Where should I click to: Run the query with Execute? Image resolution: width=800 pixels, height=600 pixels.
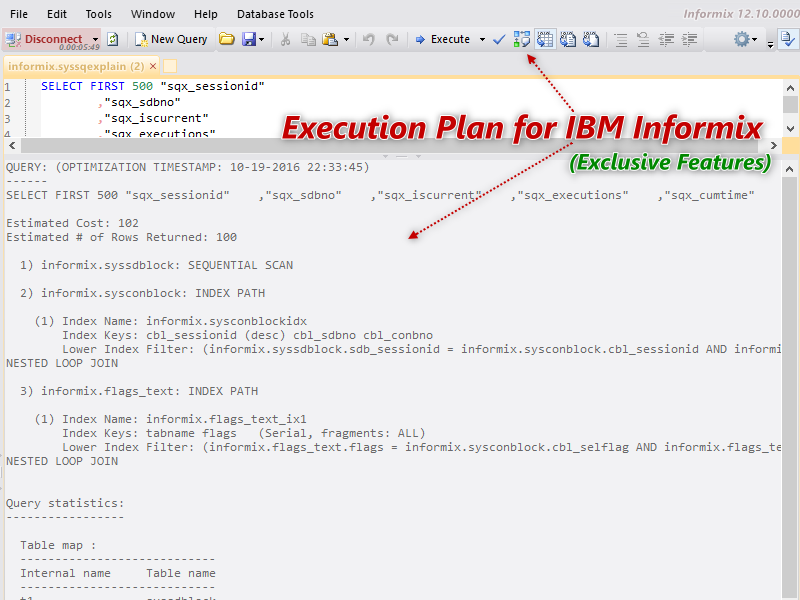442,39
